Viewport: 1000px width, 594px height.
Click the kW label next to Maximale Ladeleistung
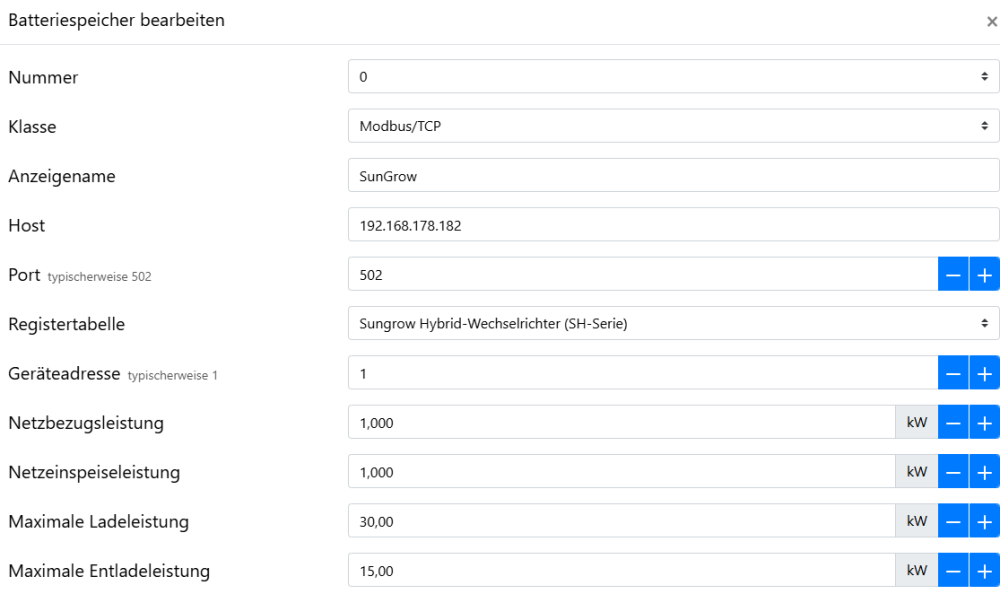pos(916,520)
